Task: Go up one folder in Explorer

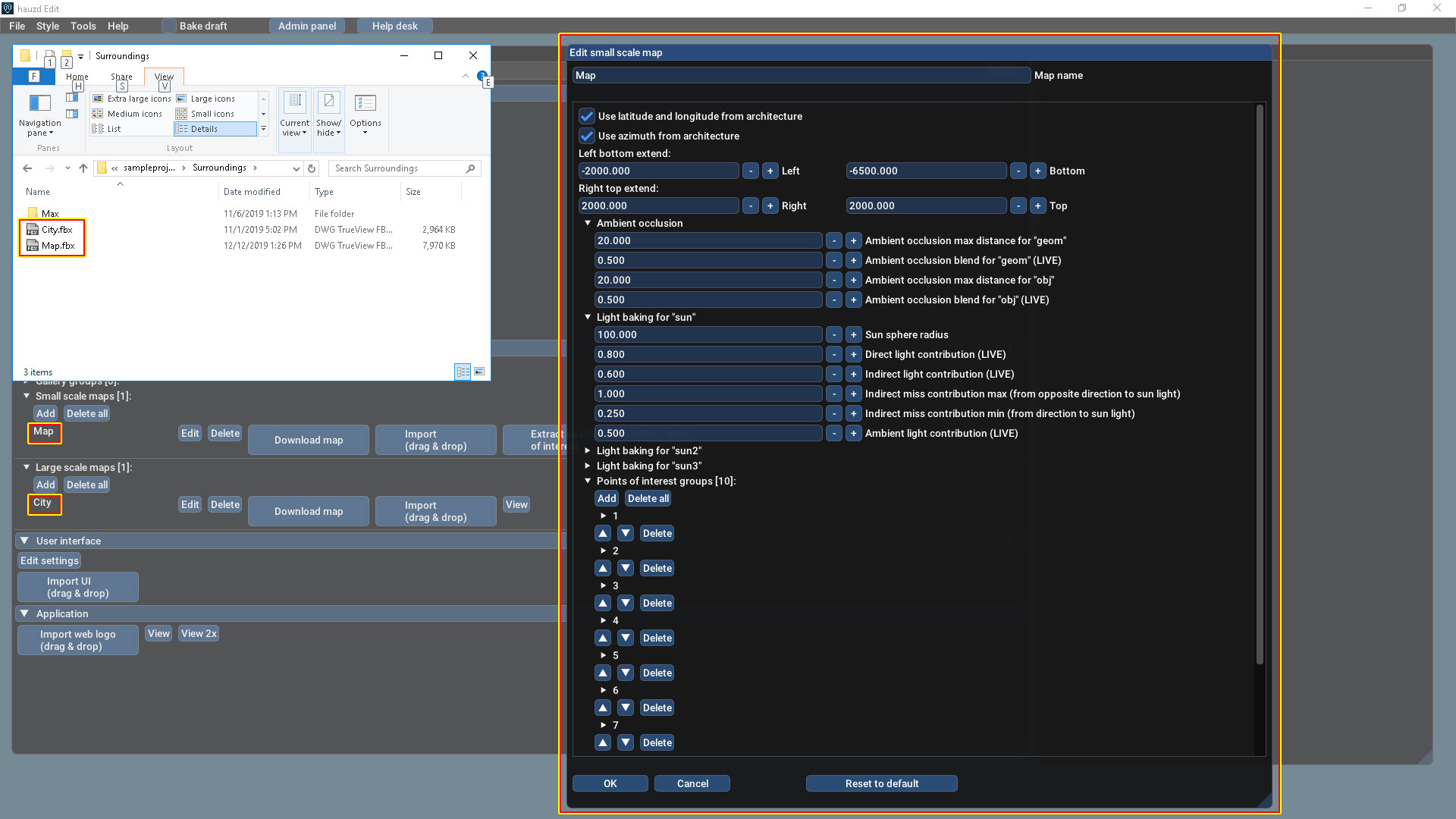Action: (83, 168)
